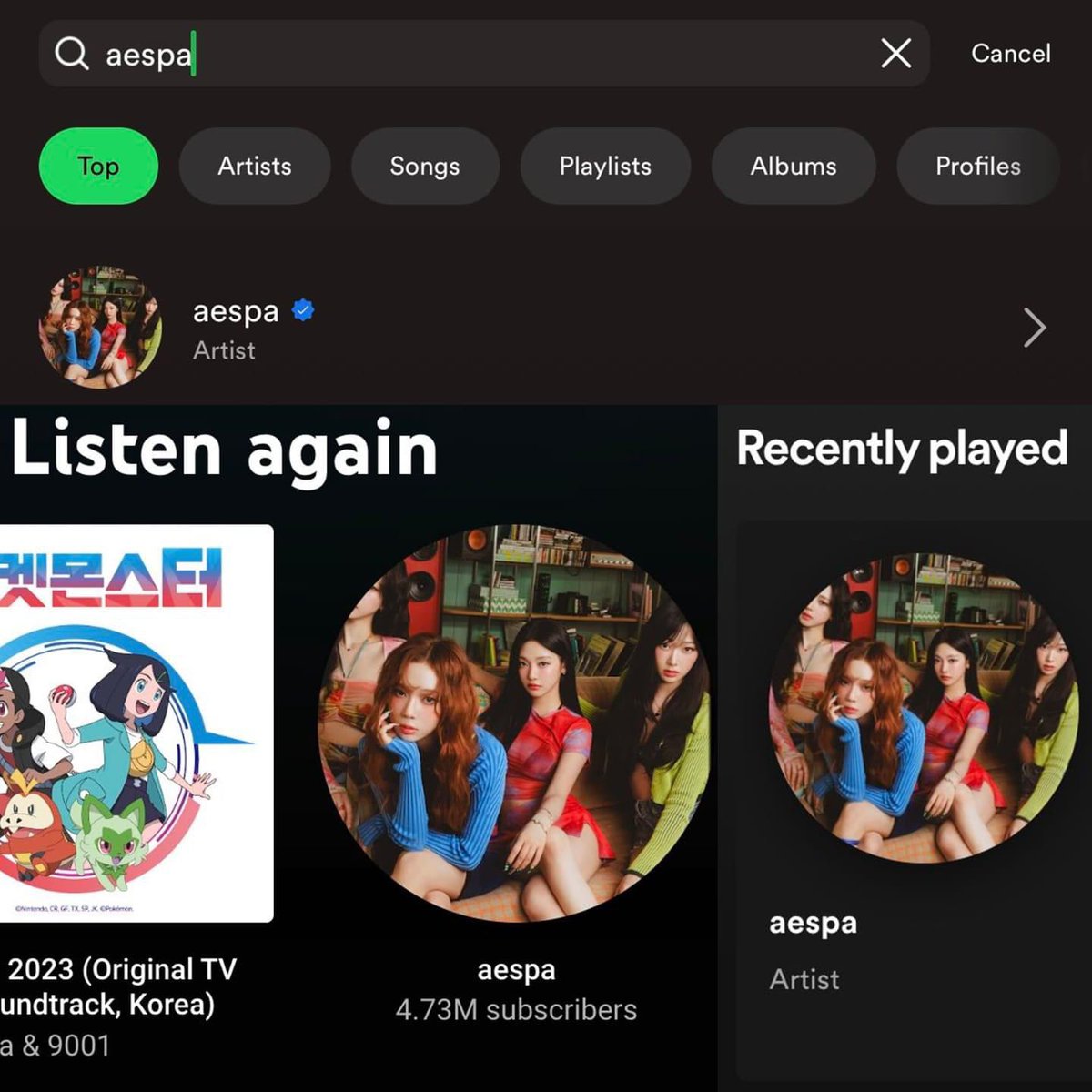Click the aespa name under Listen again
Viewport: 1092px width, 1092px height.
(x=516, y=970)
